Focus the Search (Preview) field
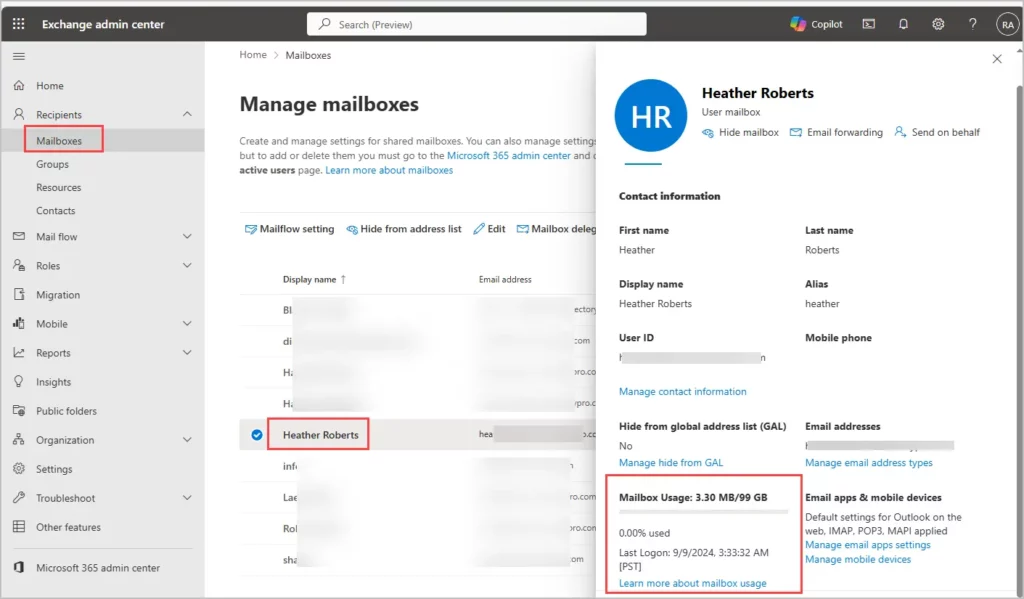 [477, 24]
